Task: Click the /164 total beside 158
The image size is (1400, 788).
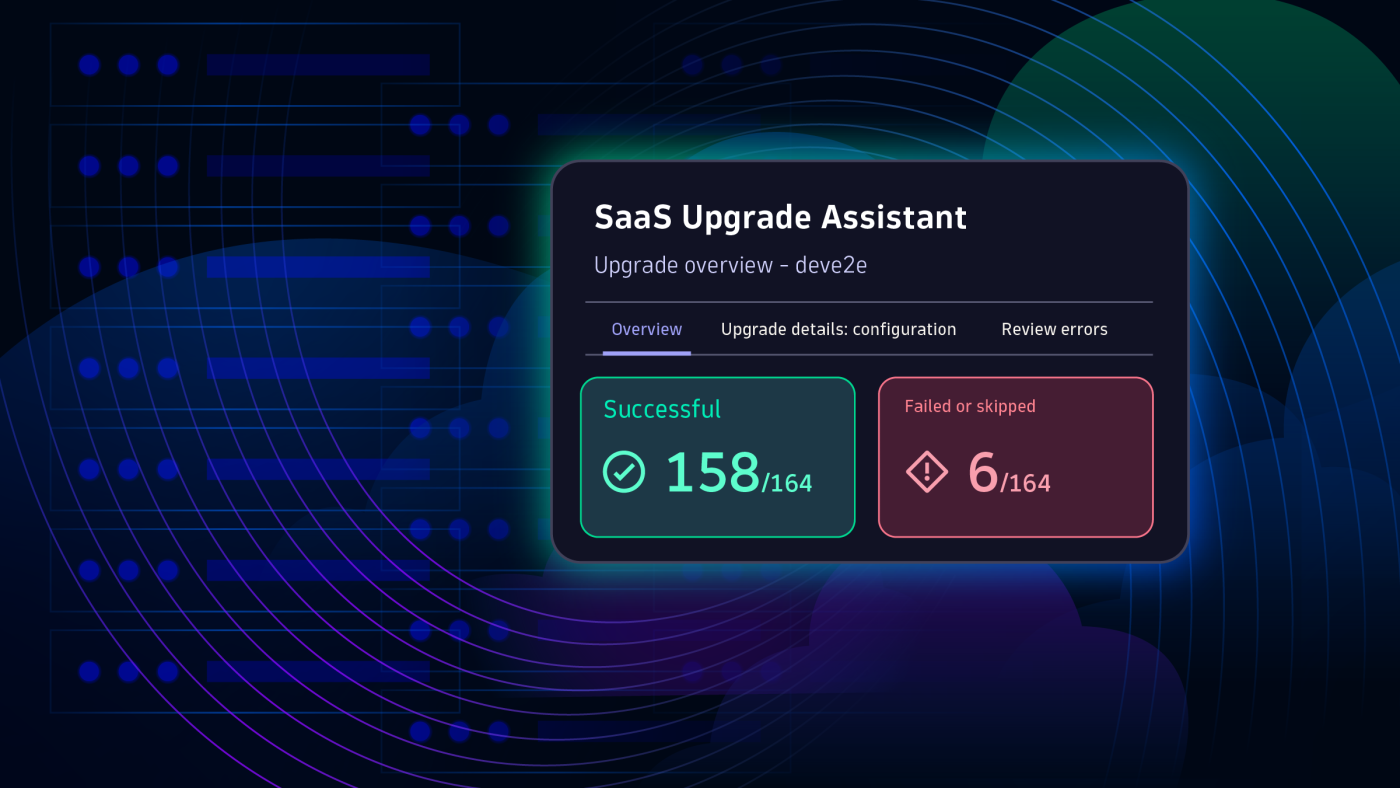Action: pyautogui.click(x=787, y=484)
